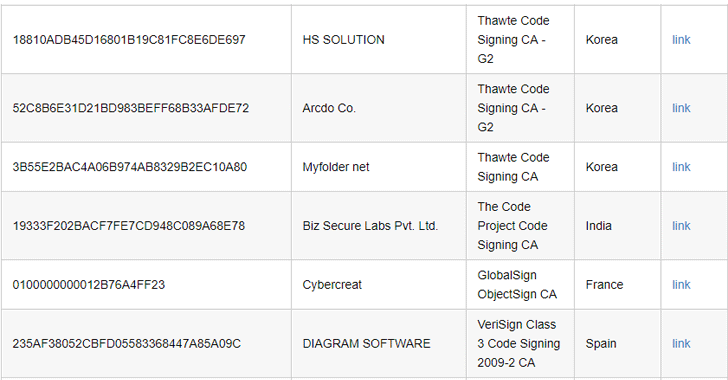The image size is (728, 380).
Task: Open the link for Cybercreat row
Action: tap(681, 285)
